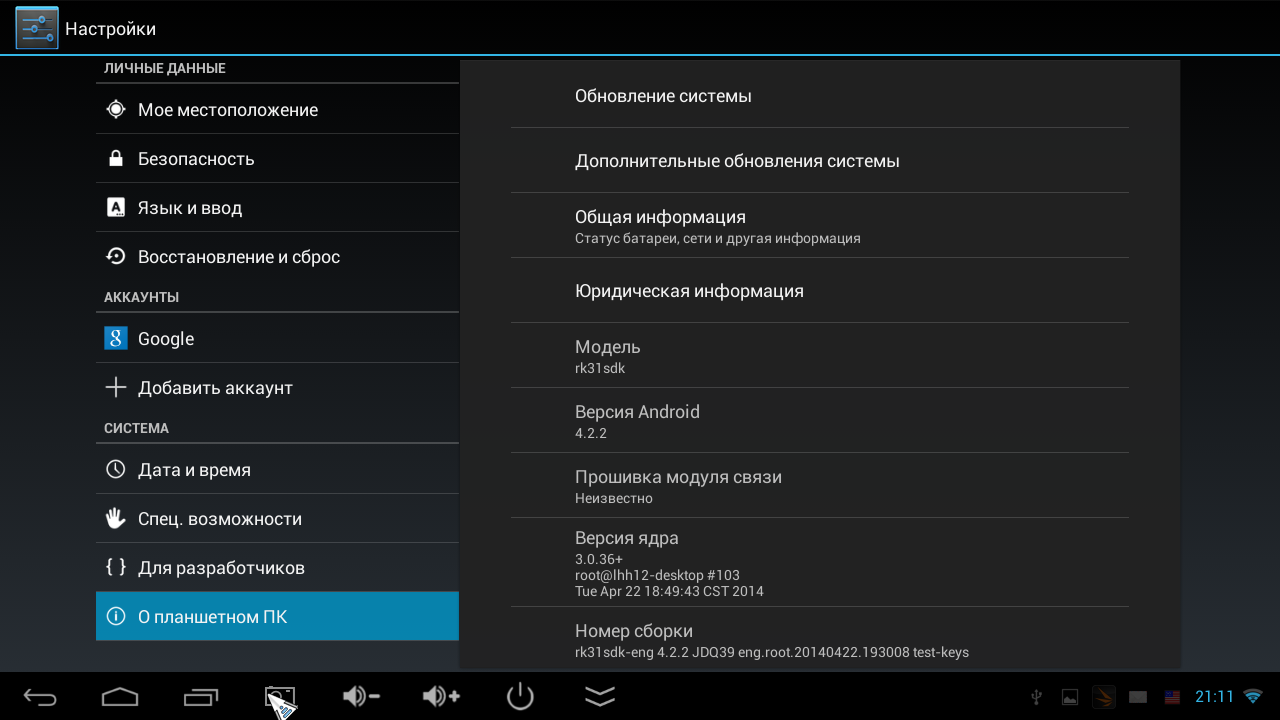Take a screenshot using the screenshot icon
This screenshot has height=720, width=1280.
click(279, 693)
